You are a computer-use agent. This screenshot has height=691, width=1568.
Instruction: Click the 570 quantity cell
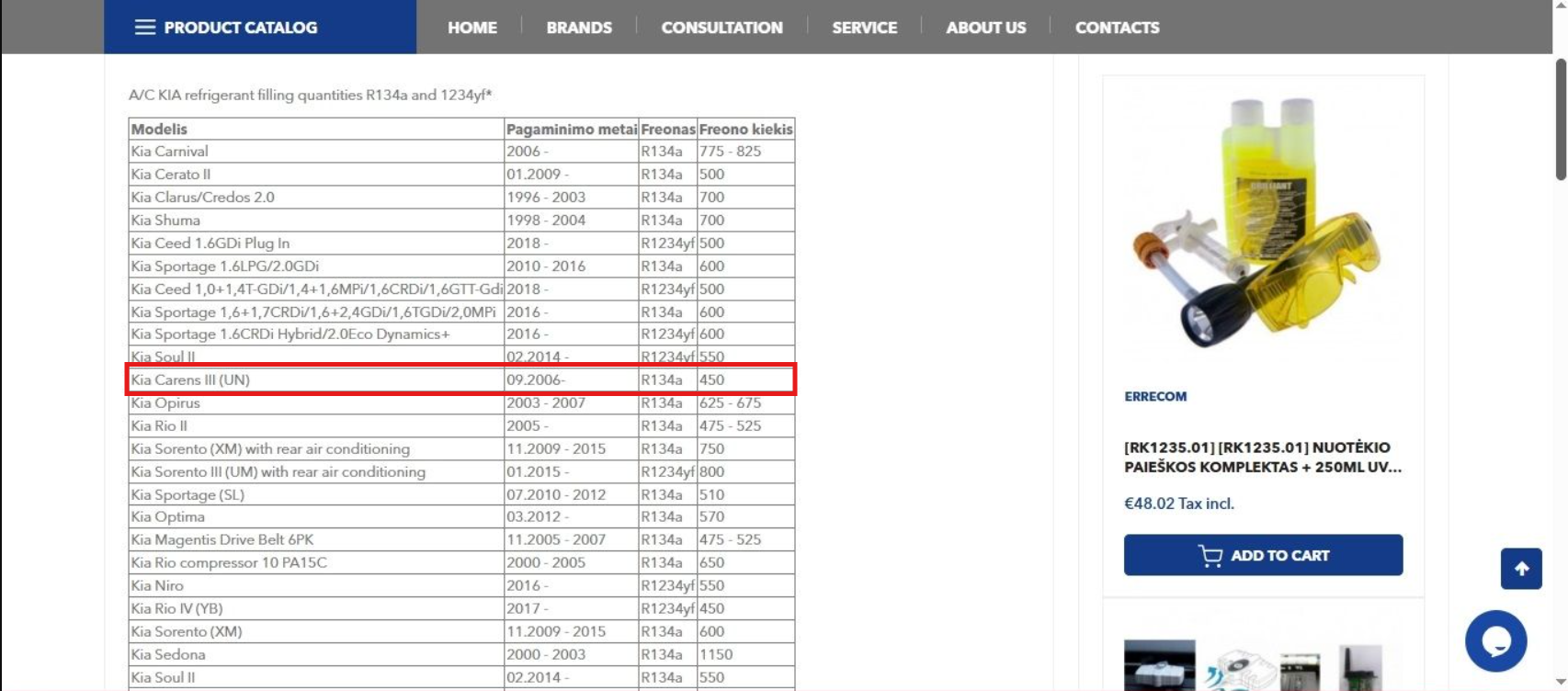745,517
